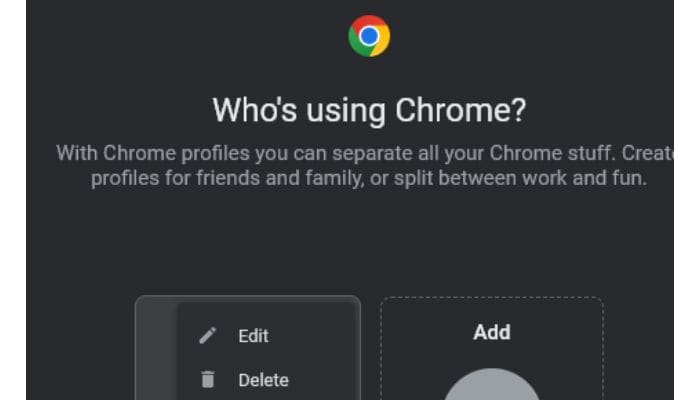
Task: Click the Add label to create profile
Action: point(492,332)
